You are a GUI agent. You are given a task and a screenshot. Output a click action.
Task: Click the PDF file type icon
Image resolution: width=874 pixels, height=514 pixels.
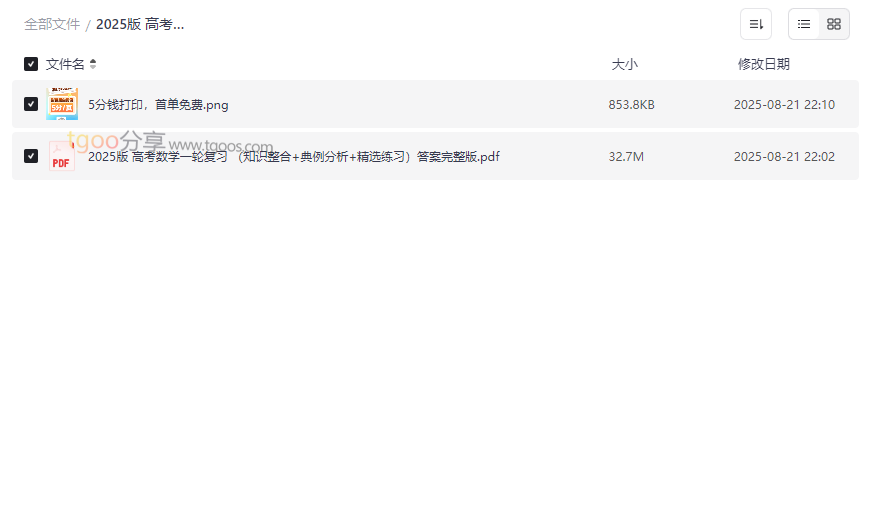pyautogui.click(x=61, y=156)
